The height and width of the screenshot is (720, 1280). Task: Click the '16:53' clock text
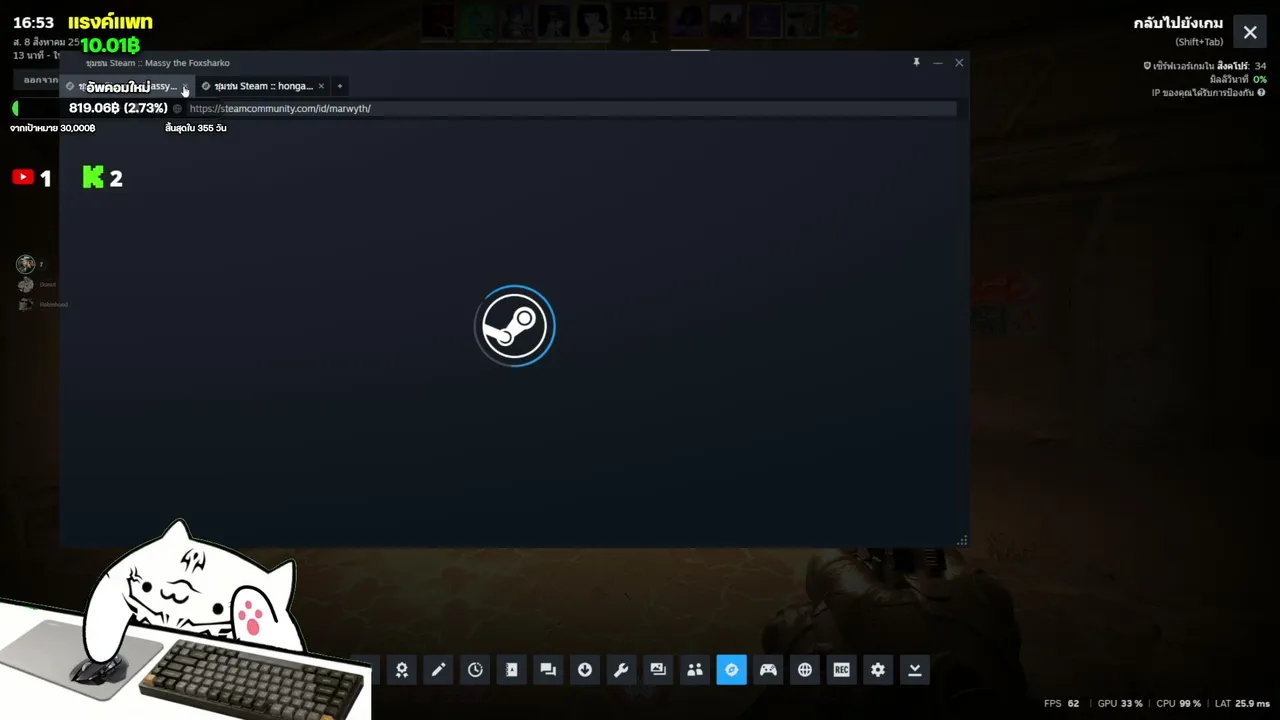(33, 22)
